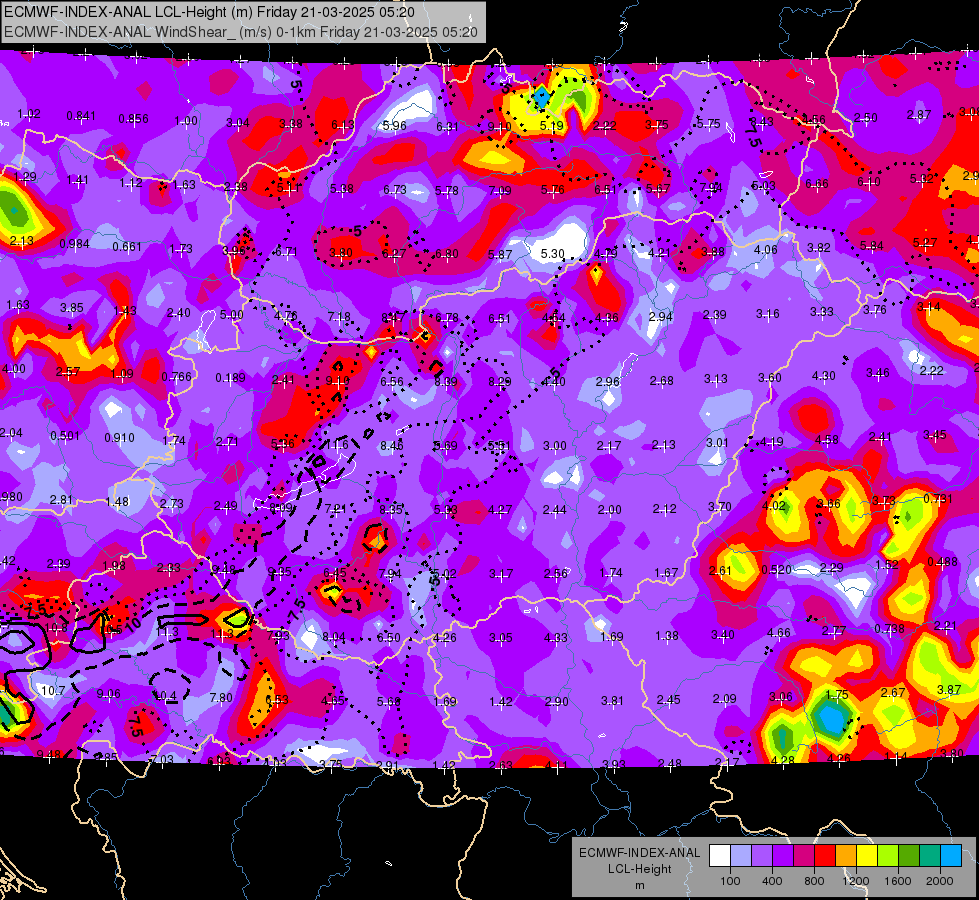Click the grid value '0.520'
The image size is (979, 900).
(777, 570)
